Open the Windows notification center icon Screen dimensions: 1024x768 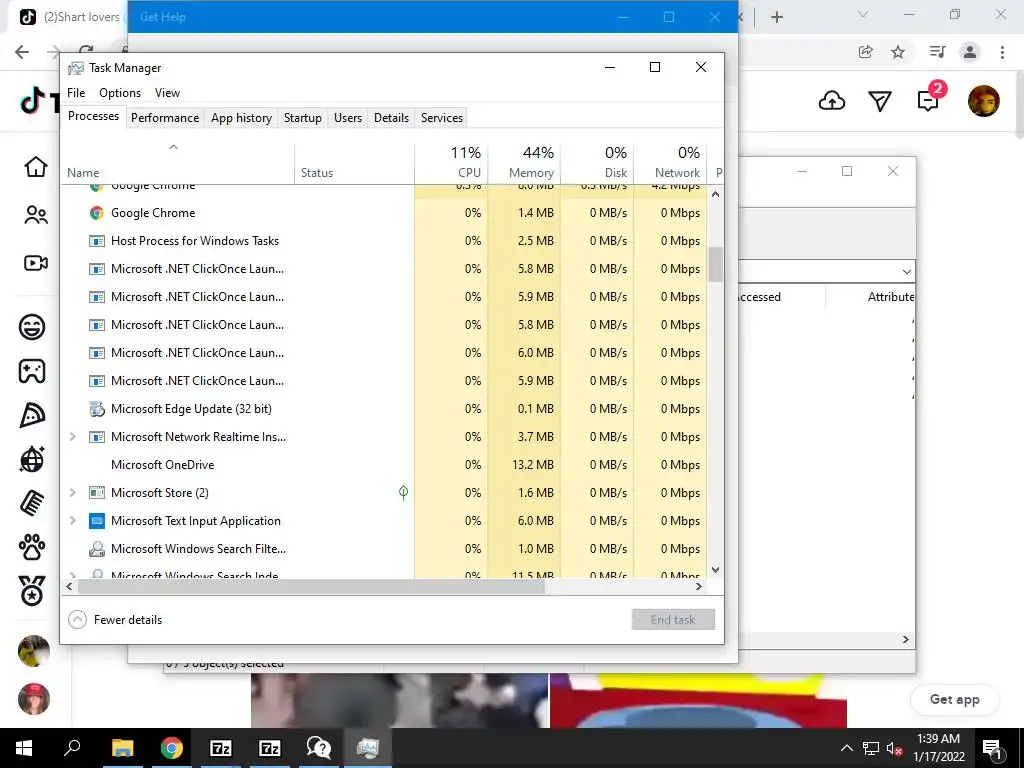993,748
